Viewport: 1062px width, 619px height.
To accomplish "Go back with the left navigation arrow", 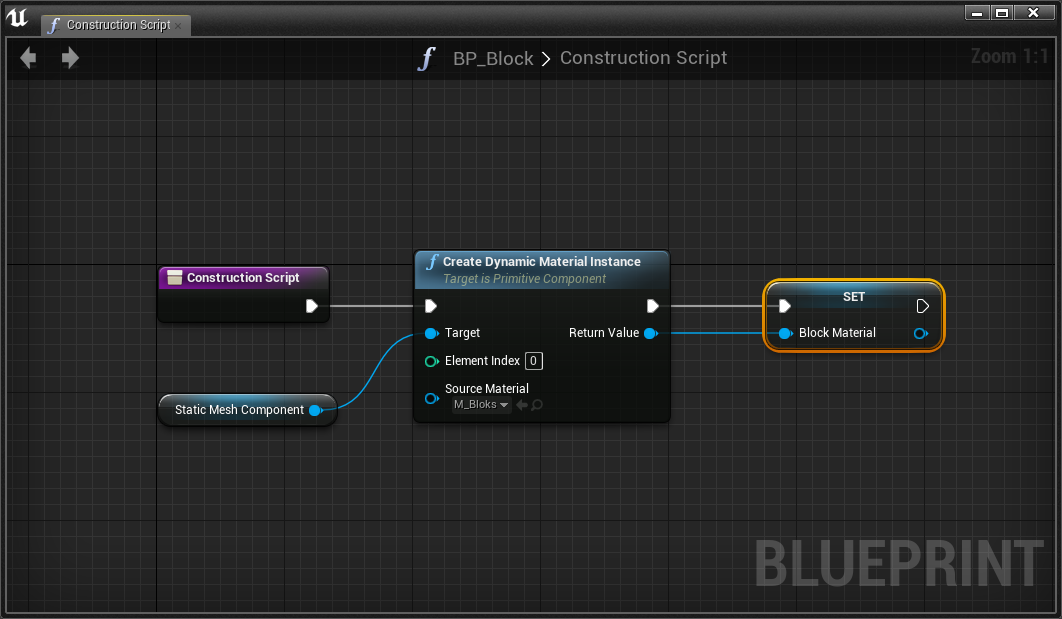I will [x=28, y=58].
